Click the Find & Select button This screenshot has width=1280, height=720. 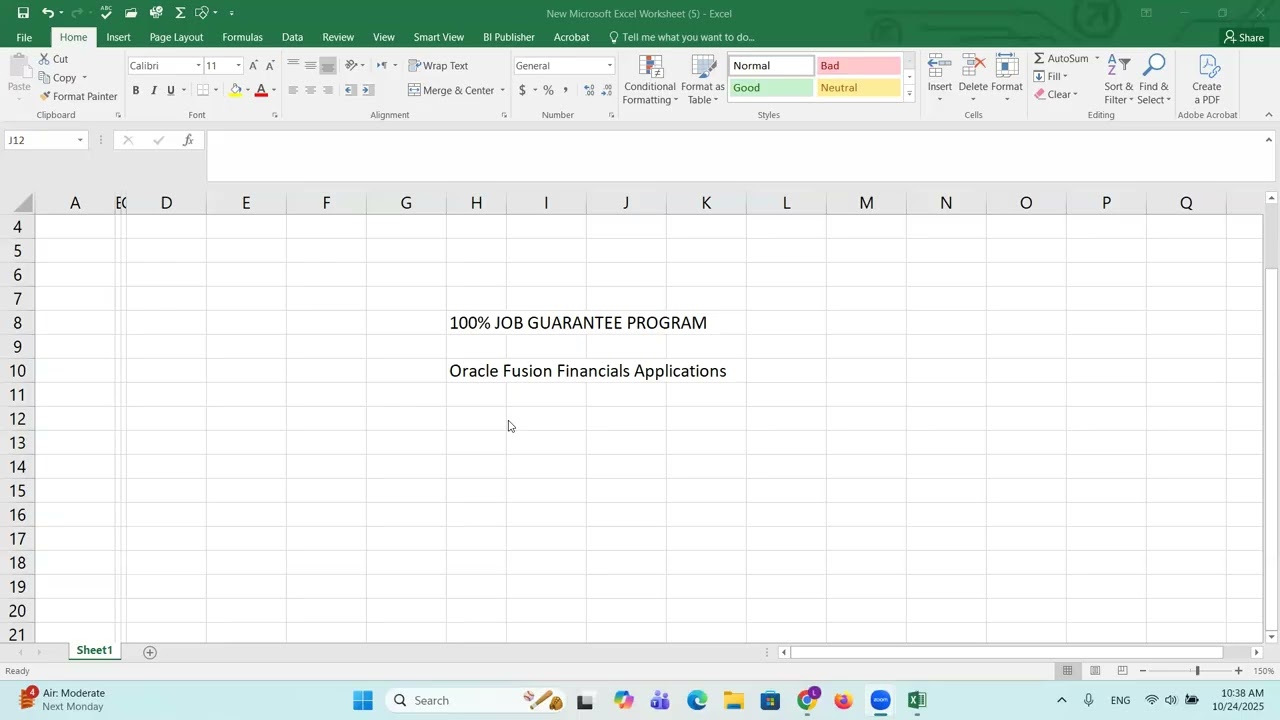(x=1153, y=80)
